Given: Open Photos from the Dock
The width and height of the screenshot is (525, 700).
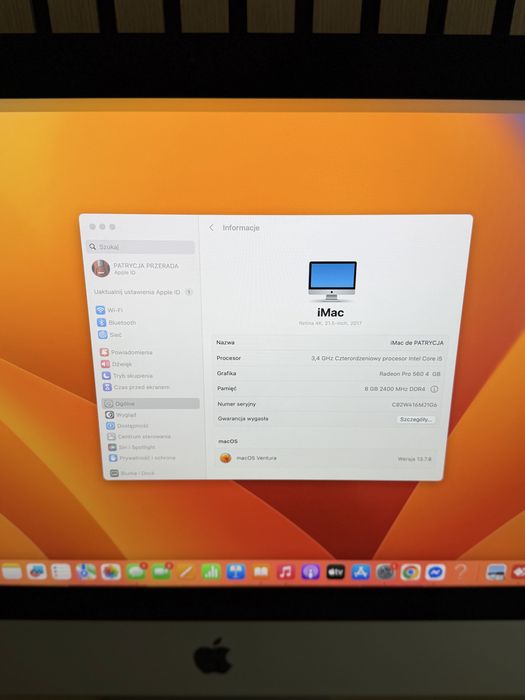Looking at the screenshot, I should pos(111,572).
